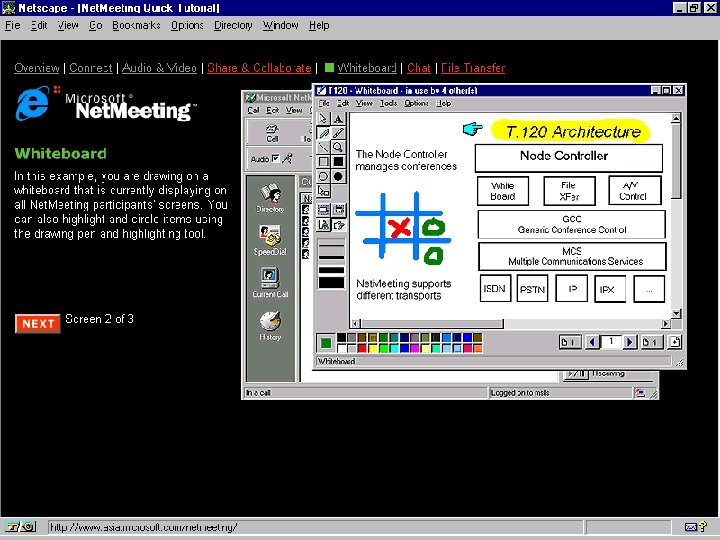Pick the yellow color swatch
Image resolution: width=720 pixels, height=540 pixels.
click(372, 348)
